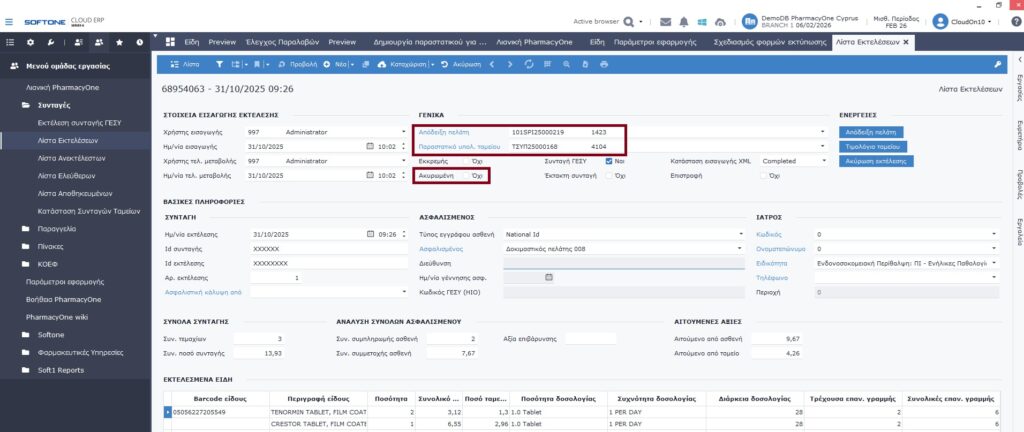
Task: Click the Ακύρωση εκτέλεσης button
Action: tap(875, 160)
